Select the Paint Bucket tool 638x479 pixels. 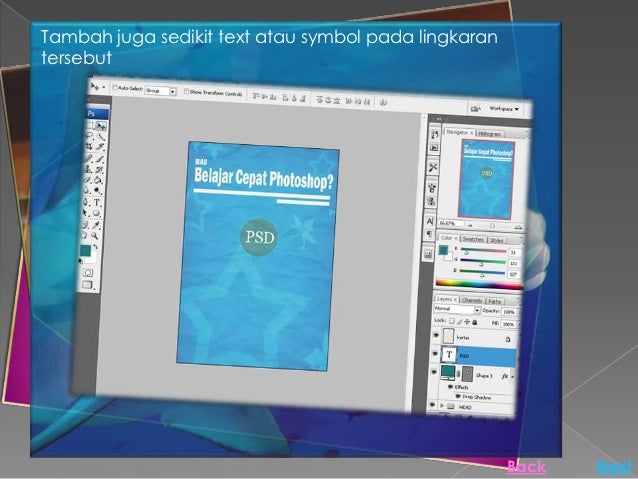click(98, 179)
